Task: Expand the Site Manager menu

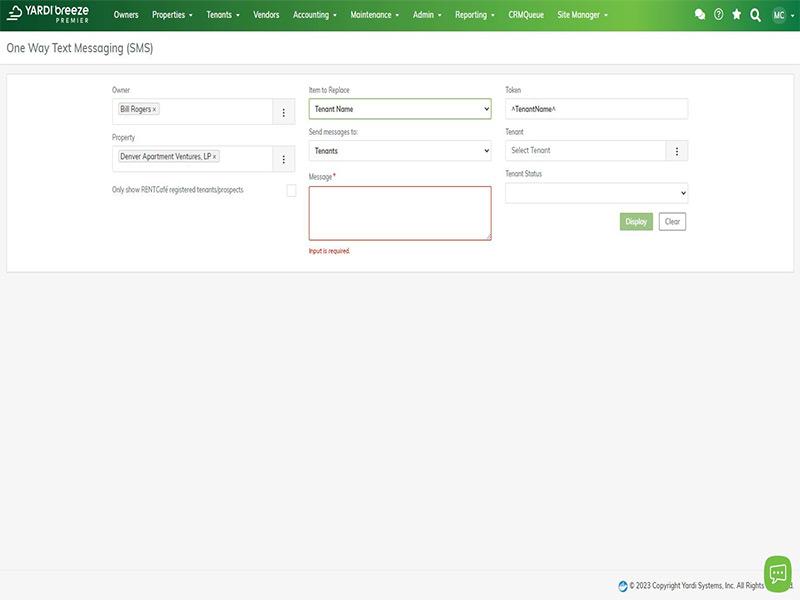Action: pyautogui.click(x=582, y=15)
